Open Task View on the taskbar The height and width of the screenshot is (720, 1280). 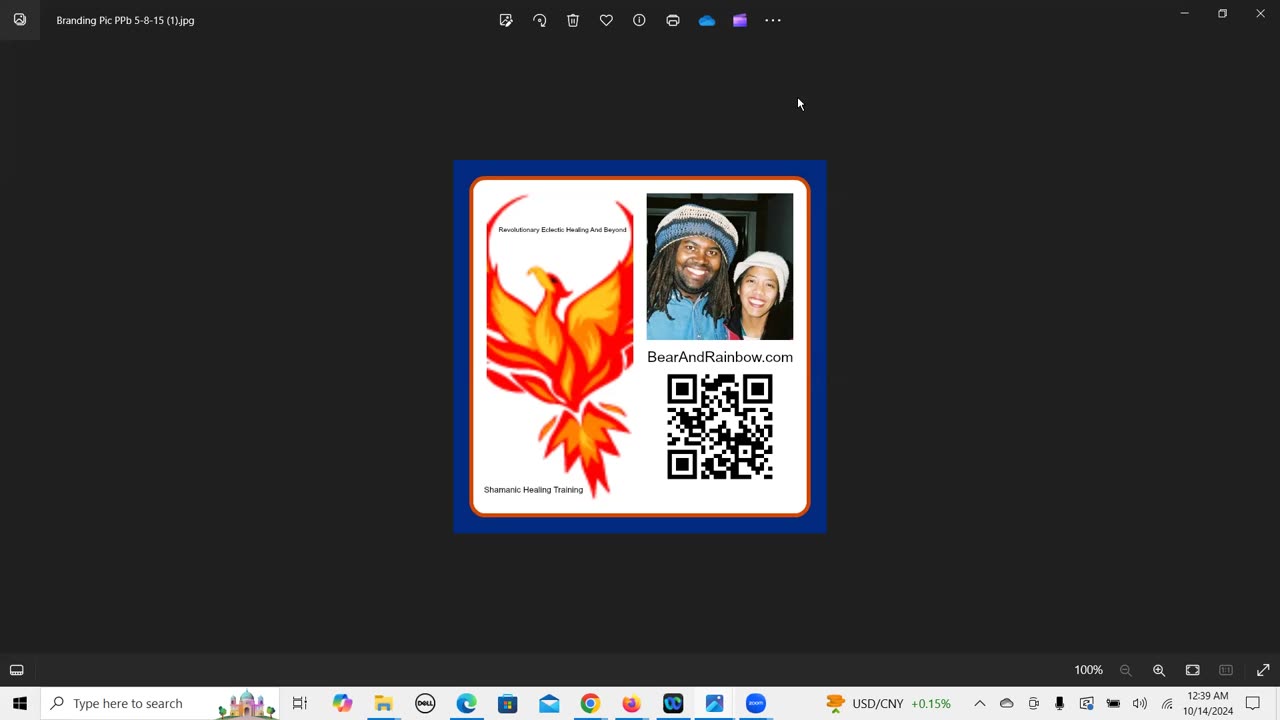[300, 703]
